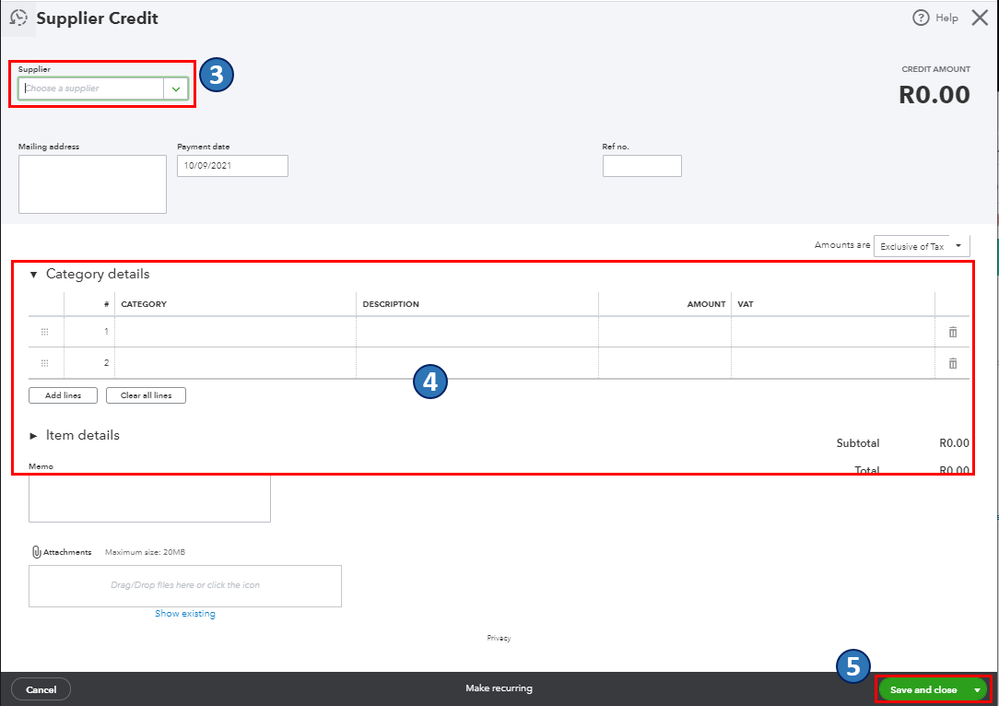This screenshot has height=706, width=999.
Task: Click the Attachments paperclip icon
Action: (36, 552)
